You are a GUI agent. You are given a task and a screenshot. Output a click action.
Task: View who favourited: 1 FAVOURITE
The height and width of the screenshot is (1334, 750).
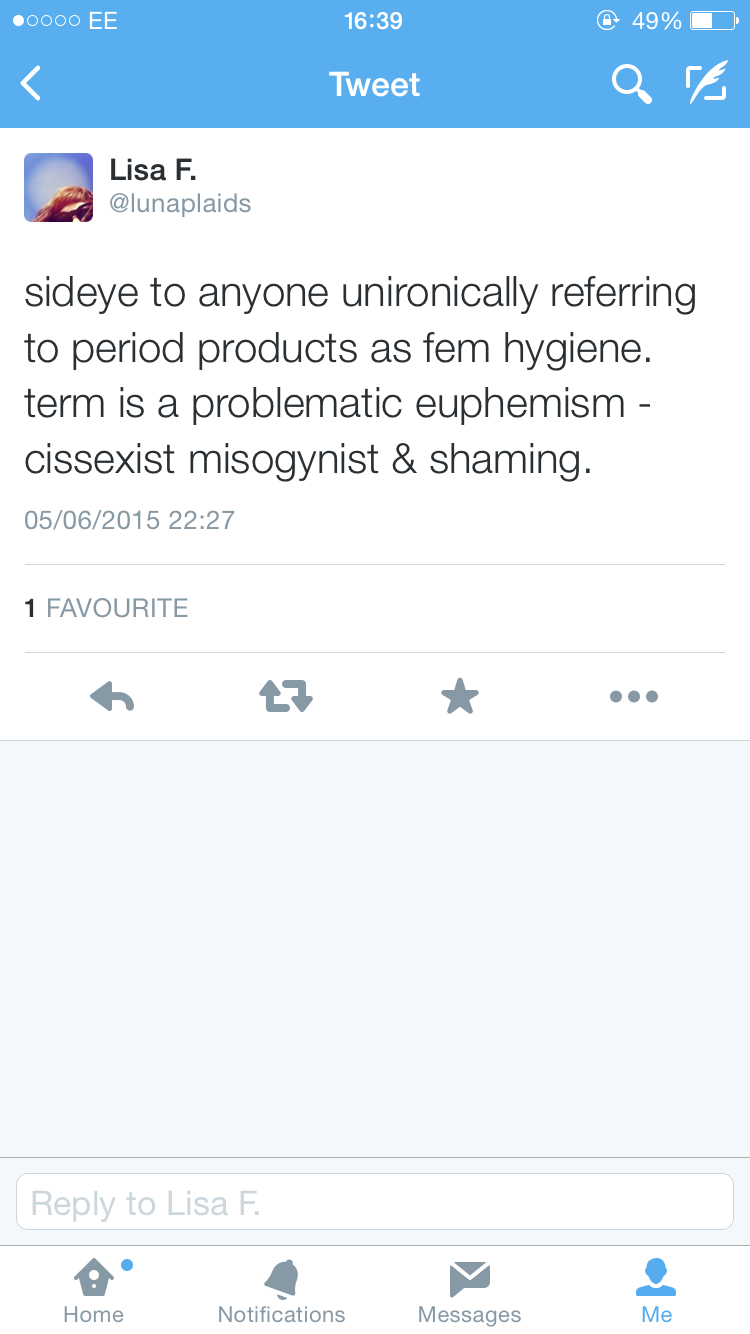pyautogui.click(x=107, y=608)
